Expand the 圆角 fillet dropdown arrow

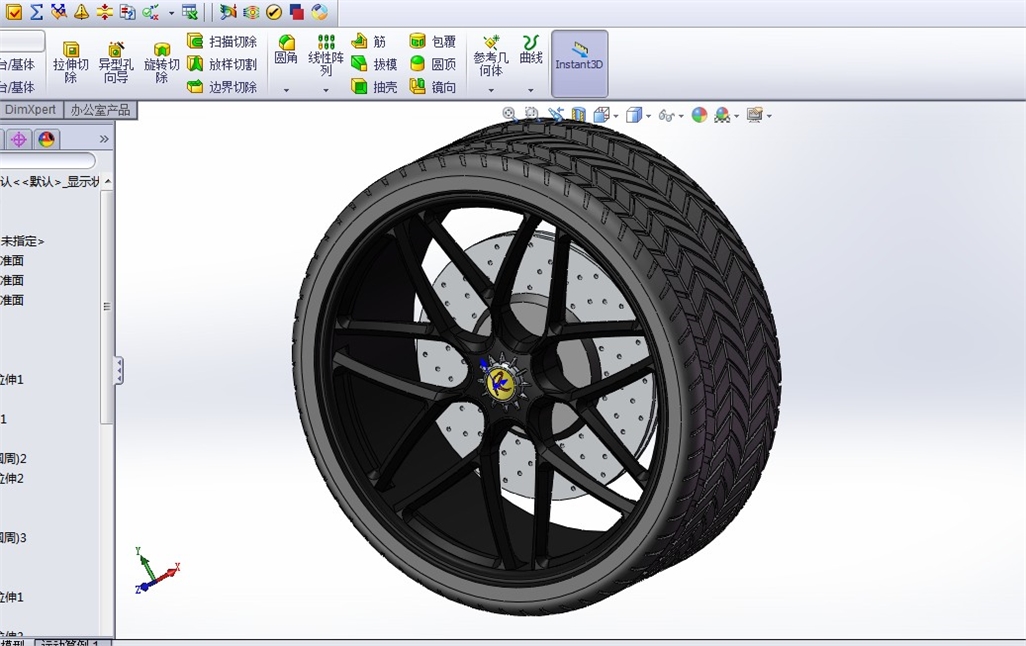point(286,90)
